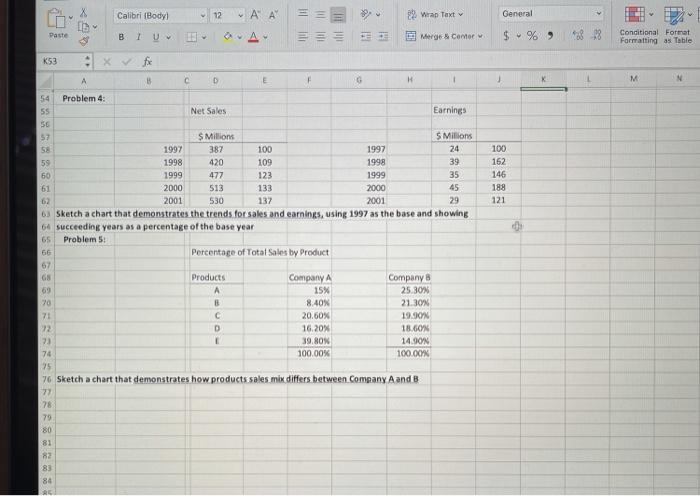700x496 pixels.
Task: Toggle bold formatting
Action: pos(121,37)
